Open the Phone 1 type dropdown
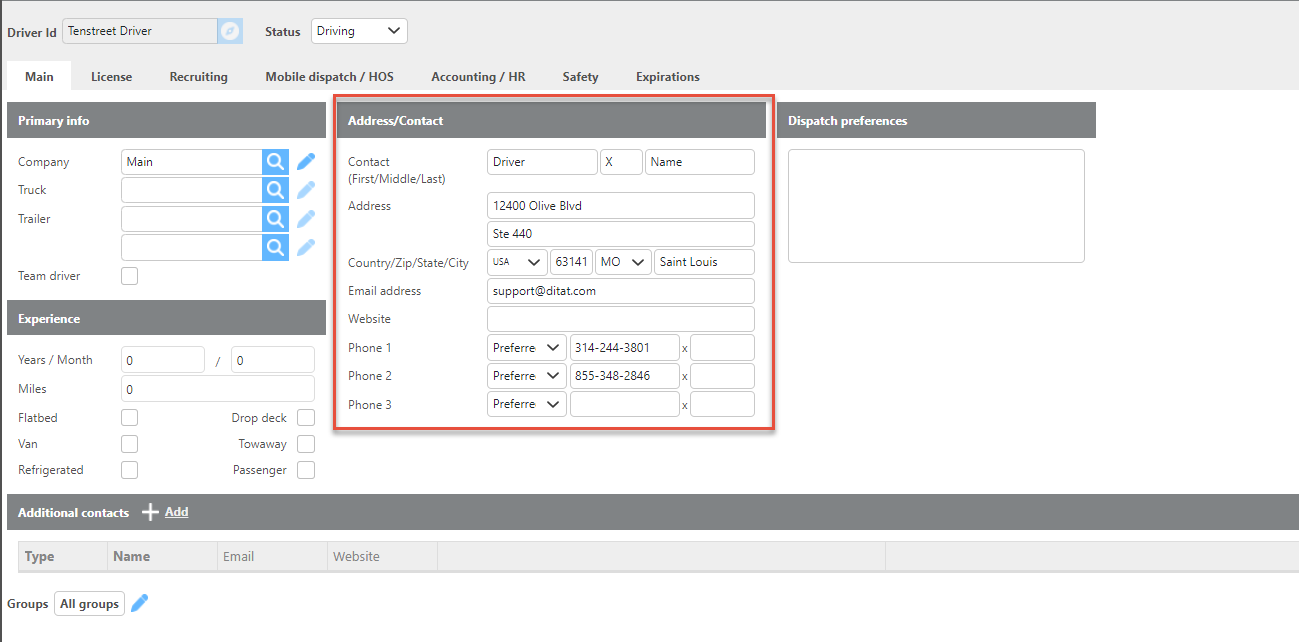Screen dimensions: 1299x642 526,348
